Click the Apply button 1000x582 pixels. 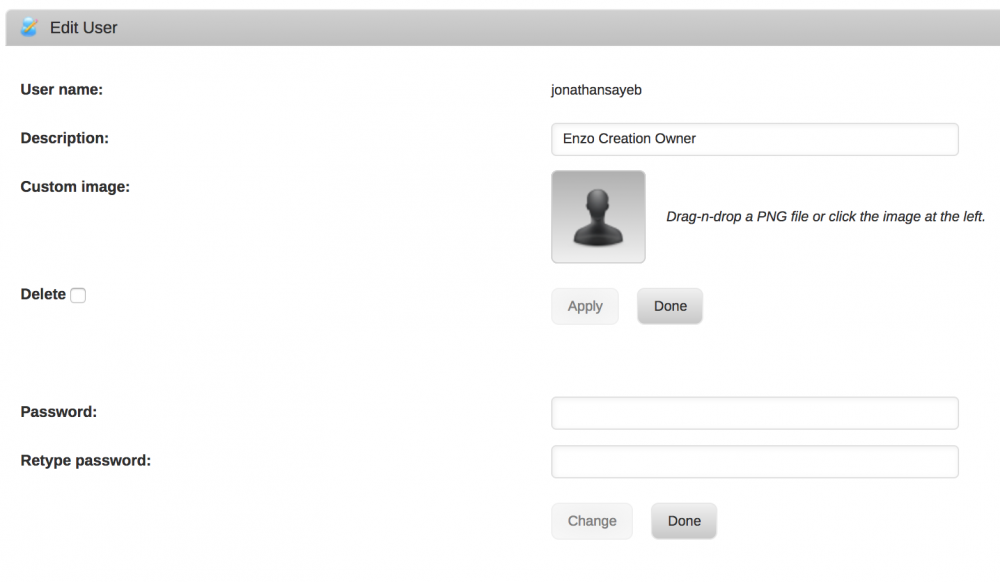(585, 306)
